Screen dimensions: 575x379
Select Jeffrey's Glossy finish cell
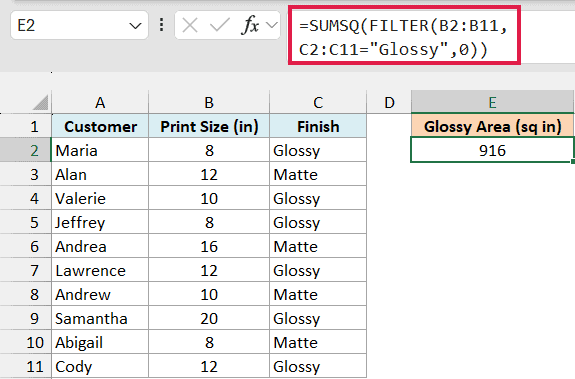[318, 222]
